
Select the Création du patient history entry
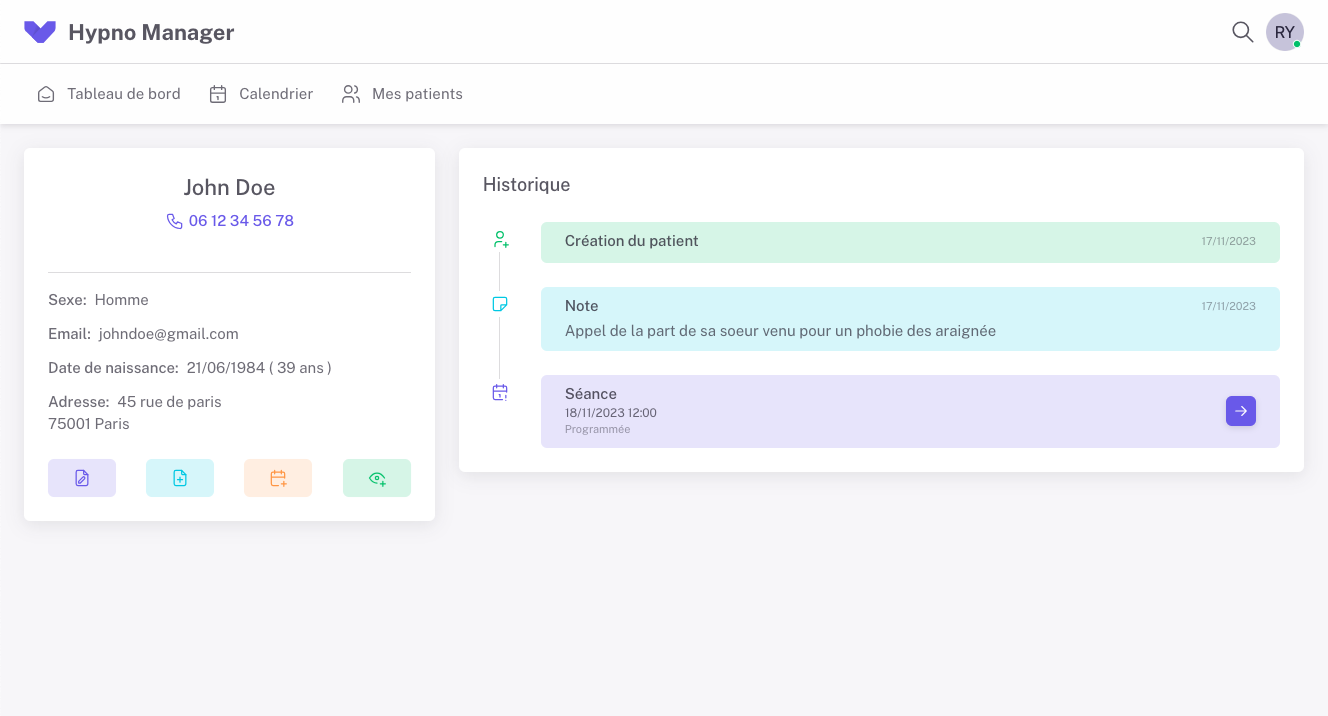(910, 242)
